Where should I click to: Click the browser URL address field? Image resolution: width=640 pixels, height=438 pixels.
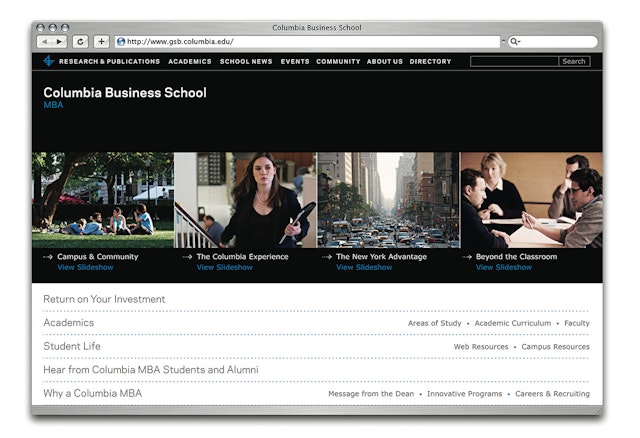307,42
